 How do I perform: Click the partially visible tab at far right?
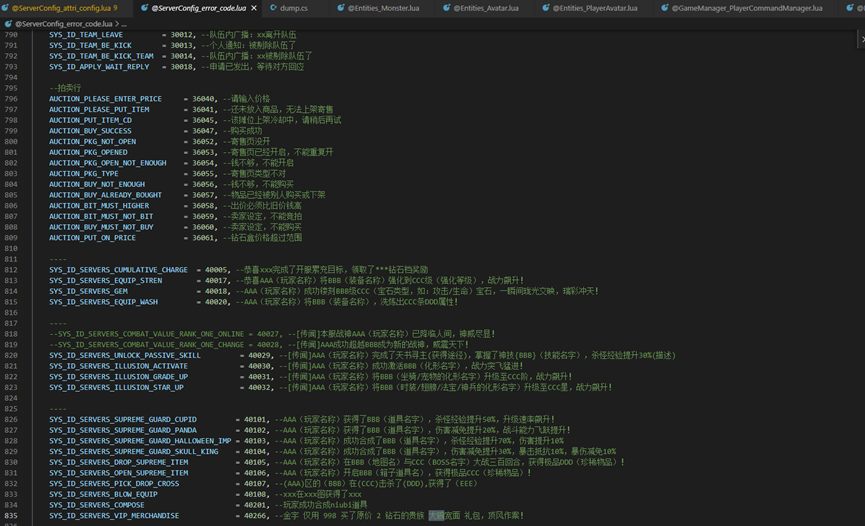(858, 8)
